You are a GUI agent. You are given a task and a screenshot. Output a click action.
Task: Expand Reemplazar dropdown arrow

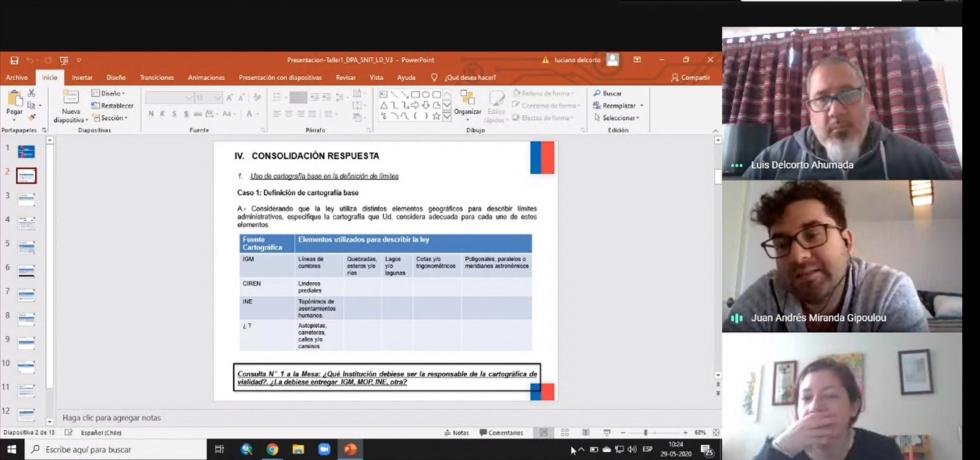641,106
